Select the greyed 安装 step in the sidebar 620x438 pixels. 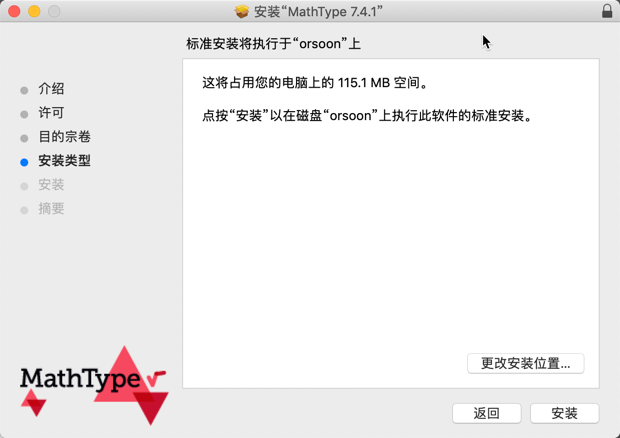(x=51, y=185)
